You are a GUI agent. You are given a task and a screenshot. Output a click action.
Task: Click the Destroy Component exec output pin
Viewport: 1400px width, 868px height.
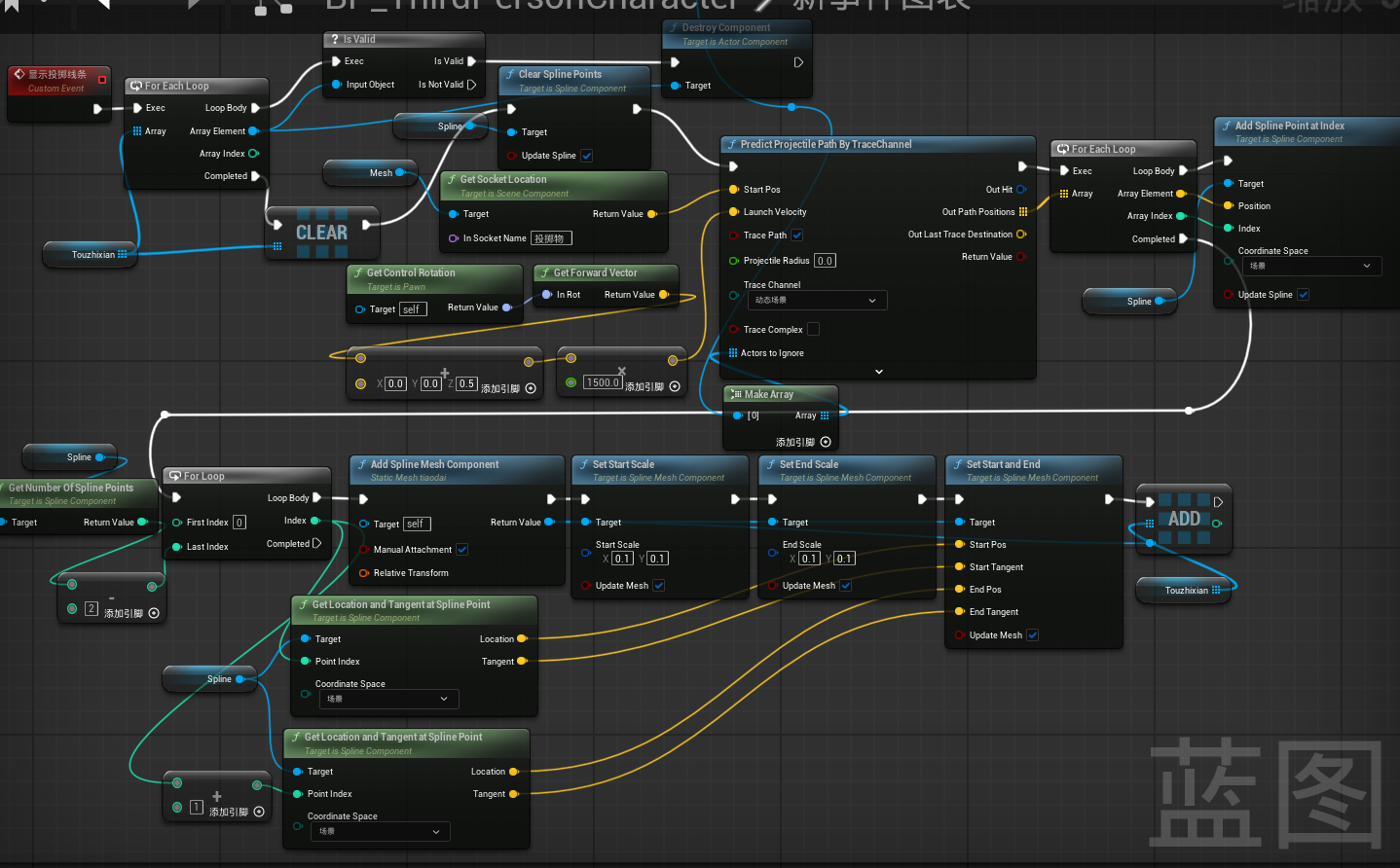(798, 62)
